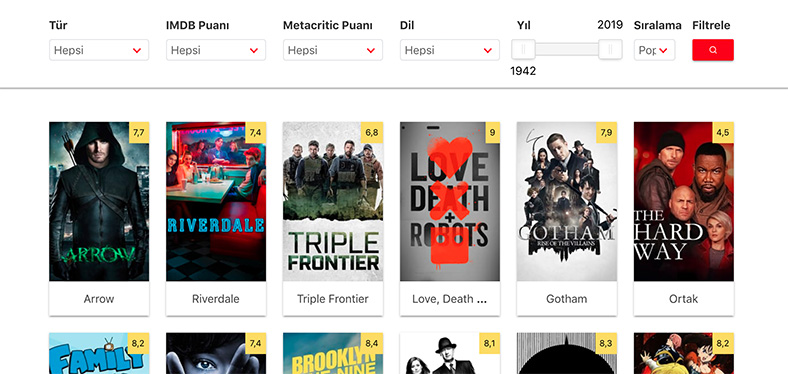The height and width of the screenshot is (374, 788).
Task: Open the Sıralama sort dropdown
Action: point(654,50)
